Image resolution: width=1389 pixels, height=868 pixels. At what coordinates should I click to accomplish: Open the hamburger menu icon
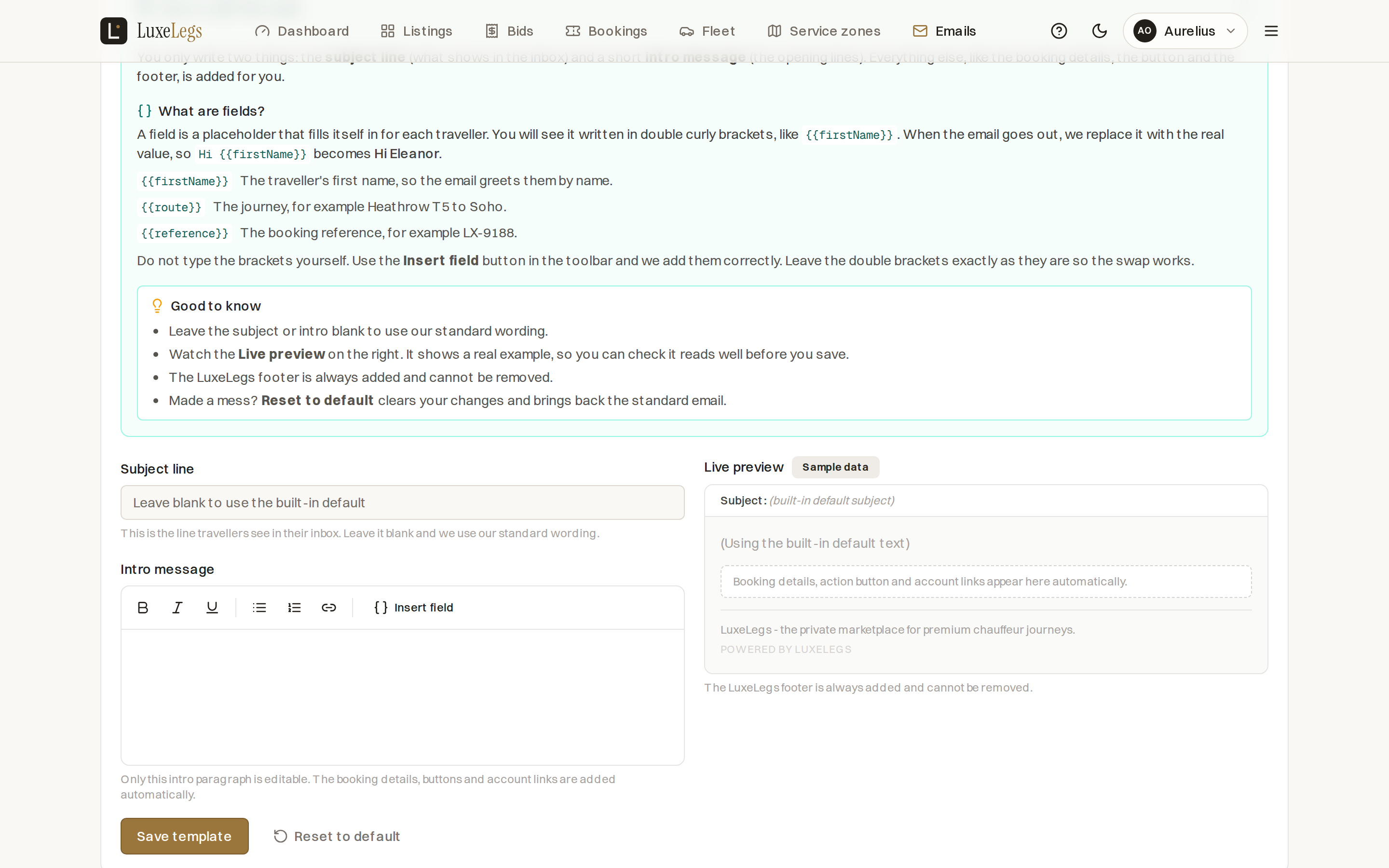(x=1271, y=31)
